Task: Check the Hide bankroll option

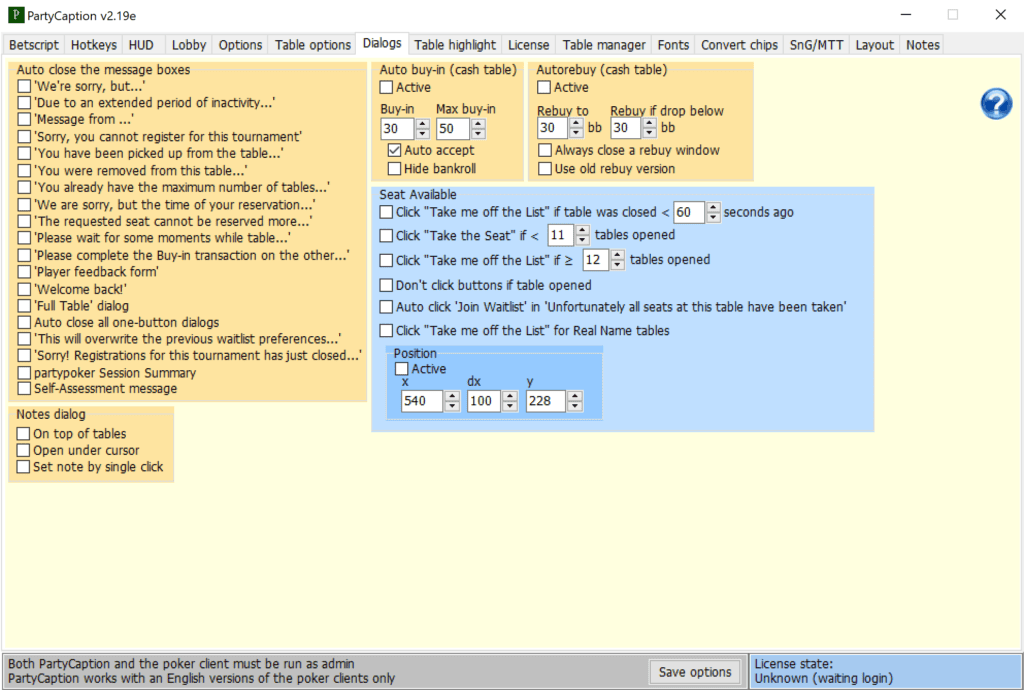Action: click(394, 168)
